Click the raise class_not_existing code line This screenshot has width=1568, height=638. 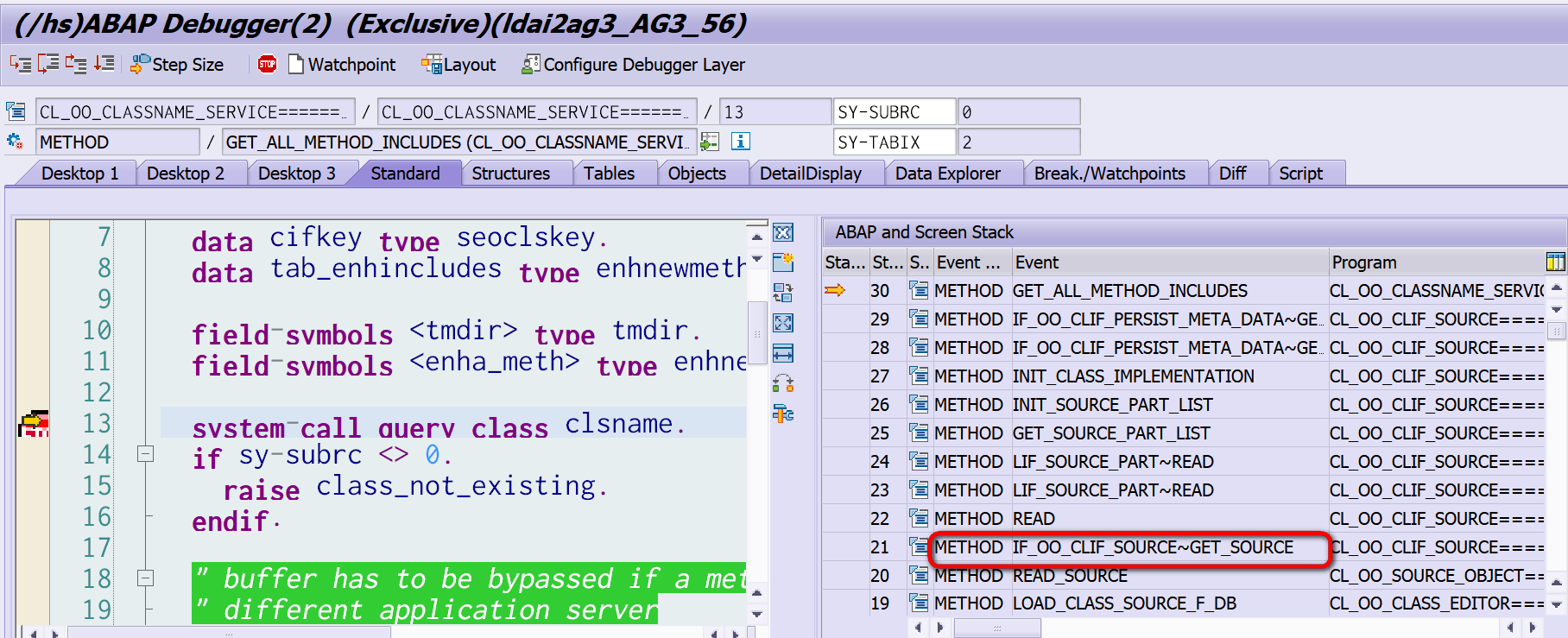(416, 487)
